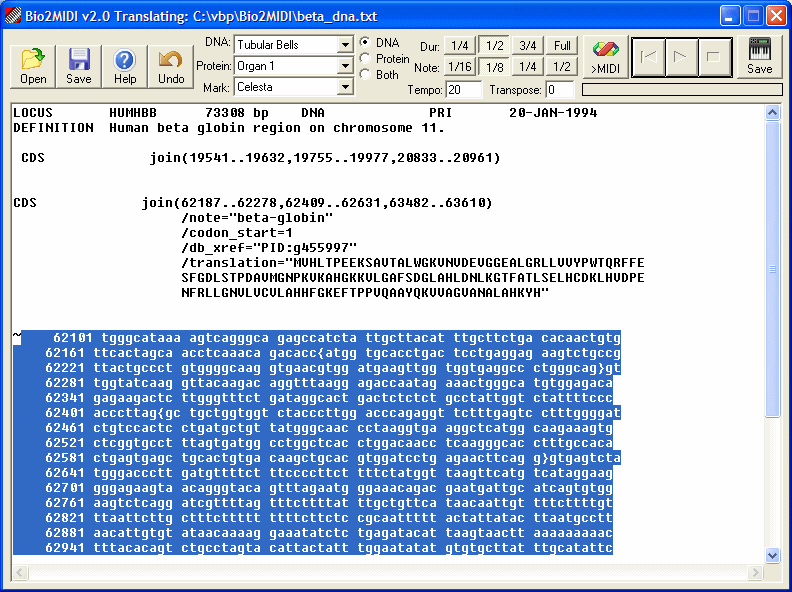Click the vertical scrollbar down arrow
Screen dimensions: 792x592
[772, 555]
